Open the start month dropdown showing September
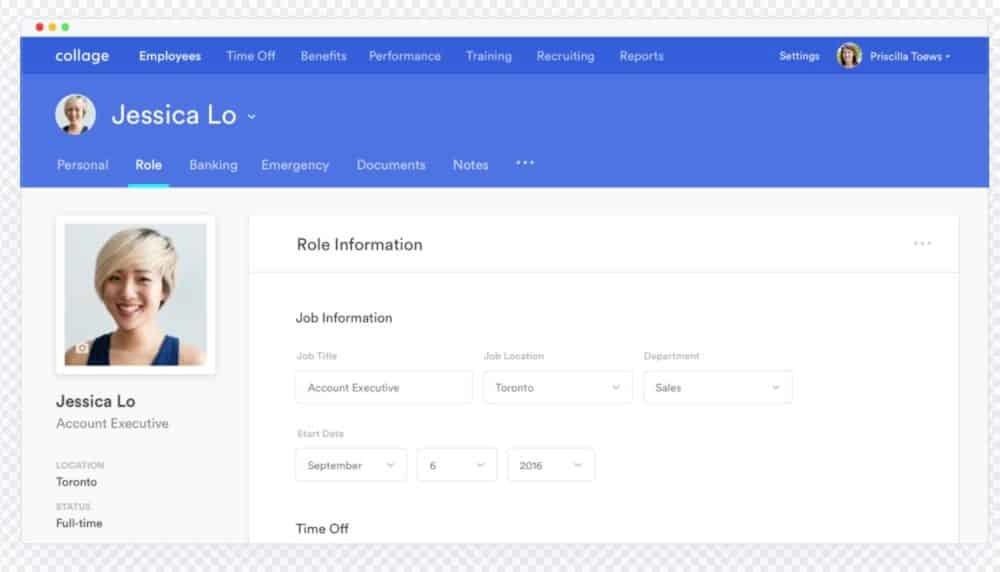The height and width of the screenshot is (572, 1000). coord(350,465)
